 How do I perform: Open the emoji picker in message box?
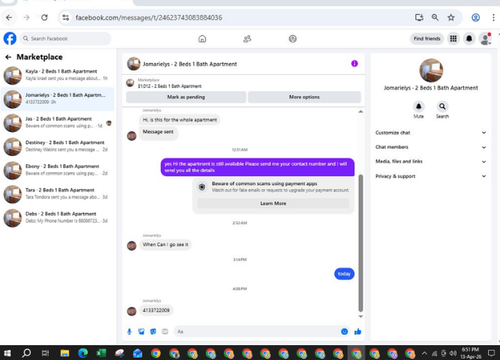(x=344, y=331)
